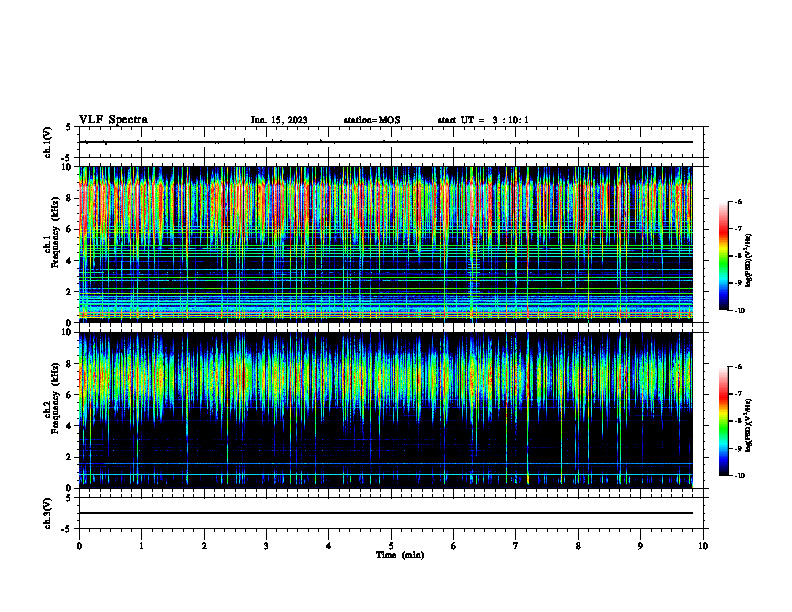Screen dimensions: 792x612
Task: Click the "ch.1(V)" waveform axis label
Action: [x=47, y=142]
